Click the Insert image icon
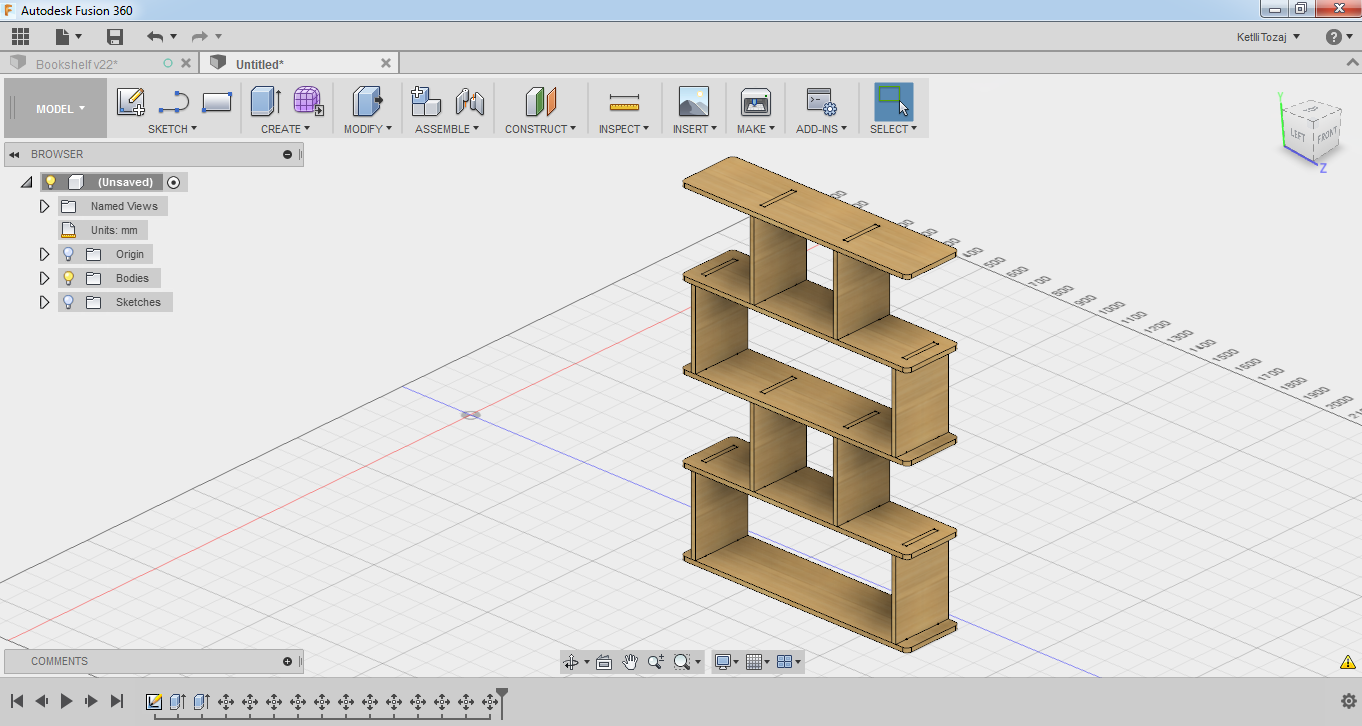The image size is (1362, 726). (x=693, y=101)
